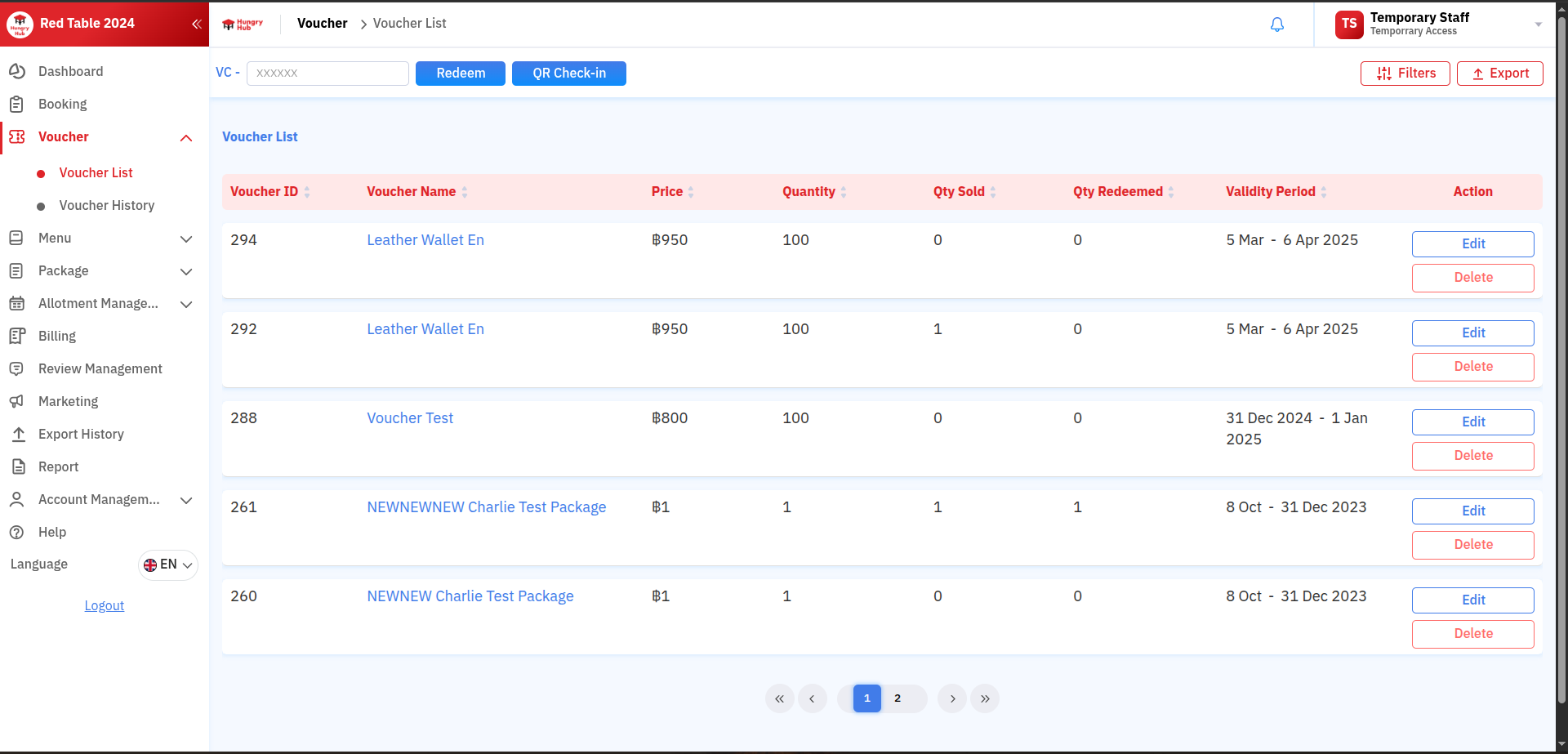Sort table by Price column

tap(691, 192)
